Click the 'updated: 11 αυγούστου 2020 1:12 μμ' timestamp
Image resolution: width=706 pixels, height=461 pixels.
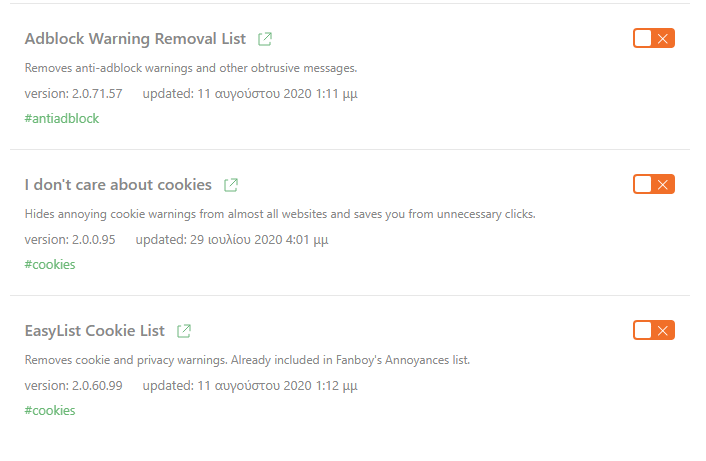[250, 386]
